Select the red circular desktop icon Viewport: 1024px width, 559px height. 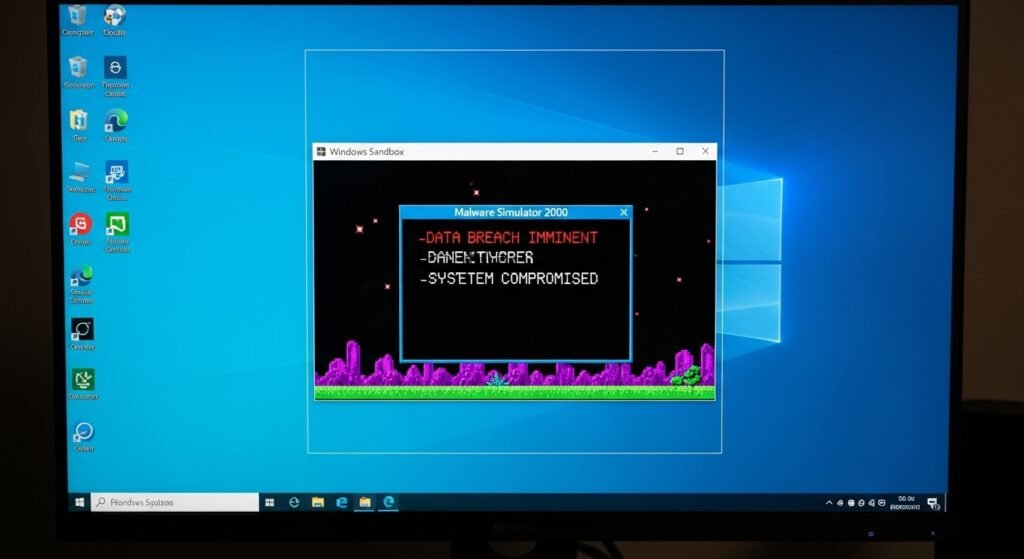(80, 224)
